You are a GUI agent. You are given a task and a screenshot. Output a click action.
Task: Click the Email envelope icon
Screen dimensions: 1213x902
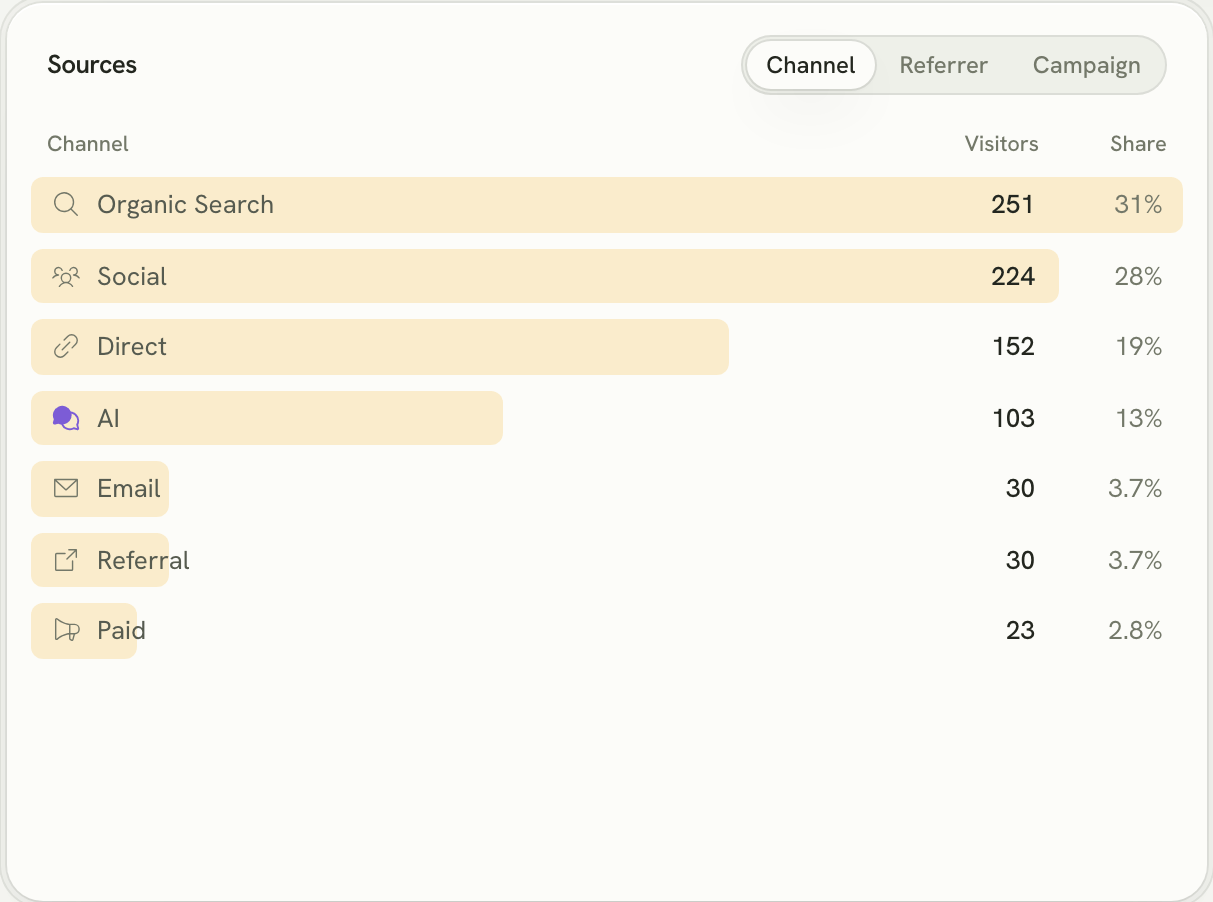[66, 489]
